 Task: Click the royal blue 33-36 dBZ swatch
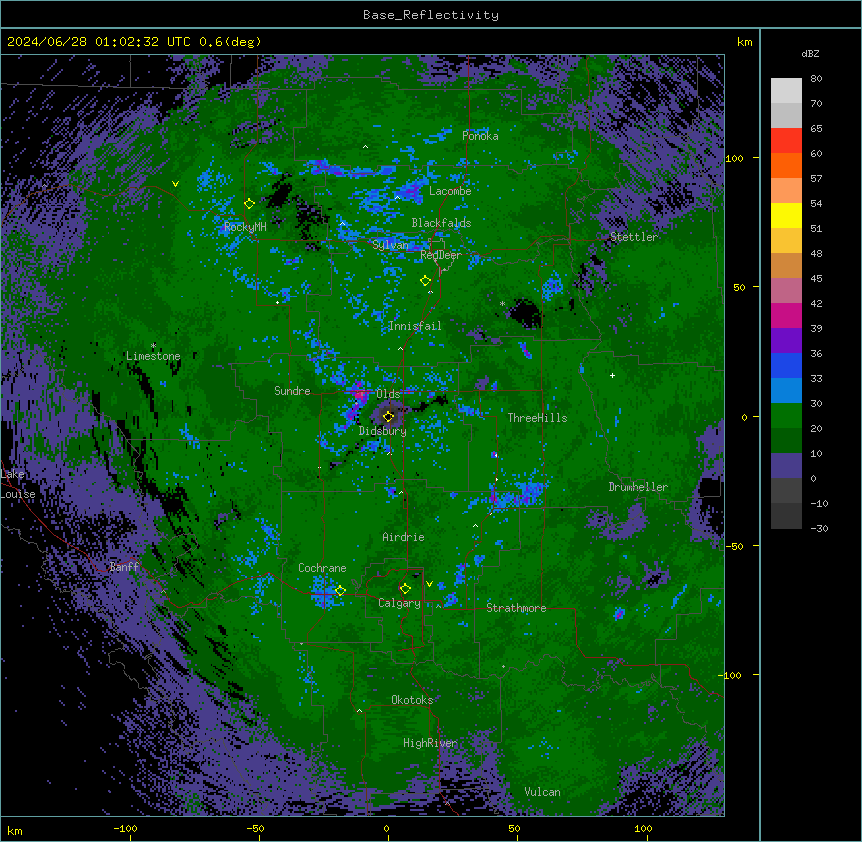pos(786,365)
